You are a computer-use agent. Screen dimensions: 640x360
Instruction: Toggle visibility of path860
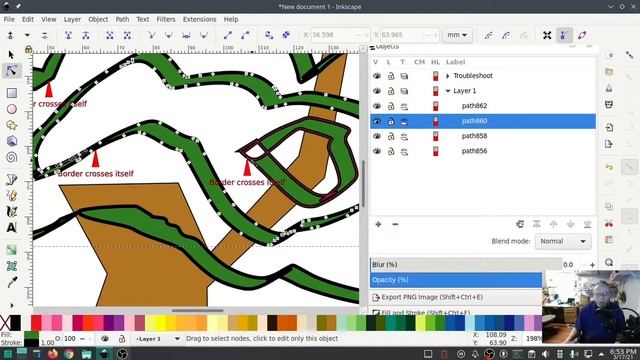click(376, 121)
